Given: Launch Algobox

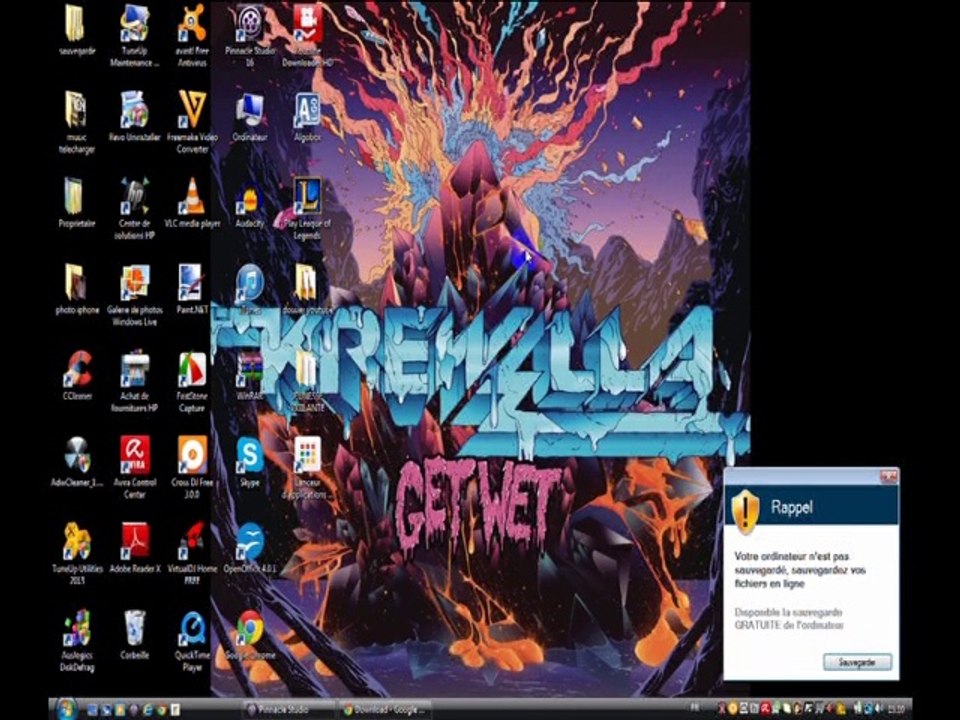Looking at the screenshot, I should [307, 116].
